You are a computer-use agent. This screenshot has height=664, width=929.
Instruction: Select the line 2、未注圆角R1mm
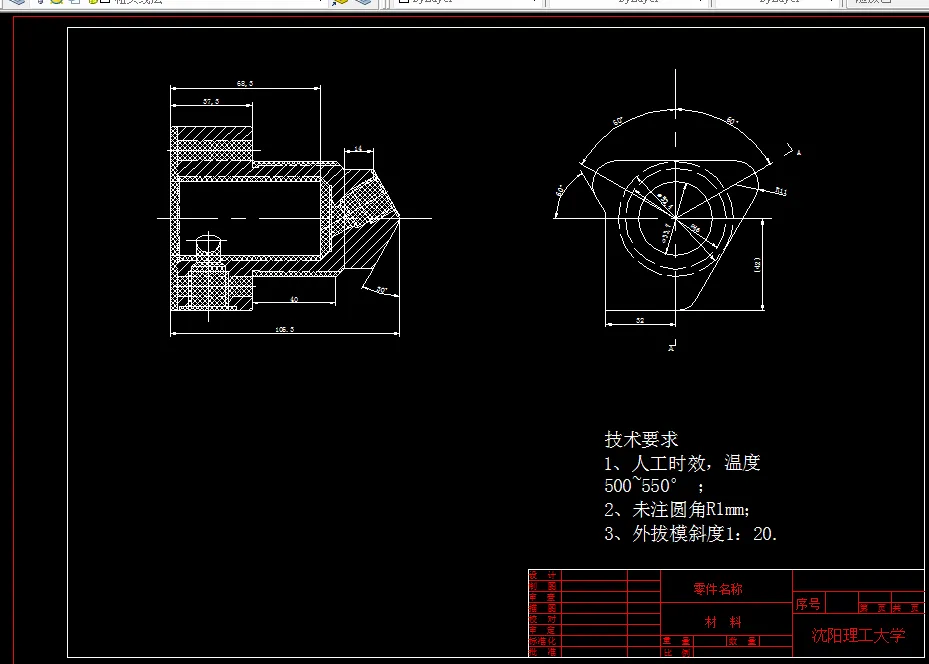coord(677,509)
